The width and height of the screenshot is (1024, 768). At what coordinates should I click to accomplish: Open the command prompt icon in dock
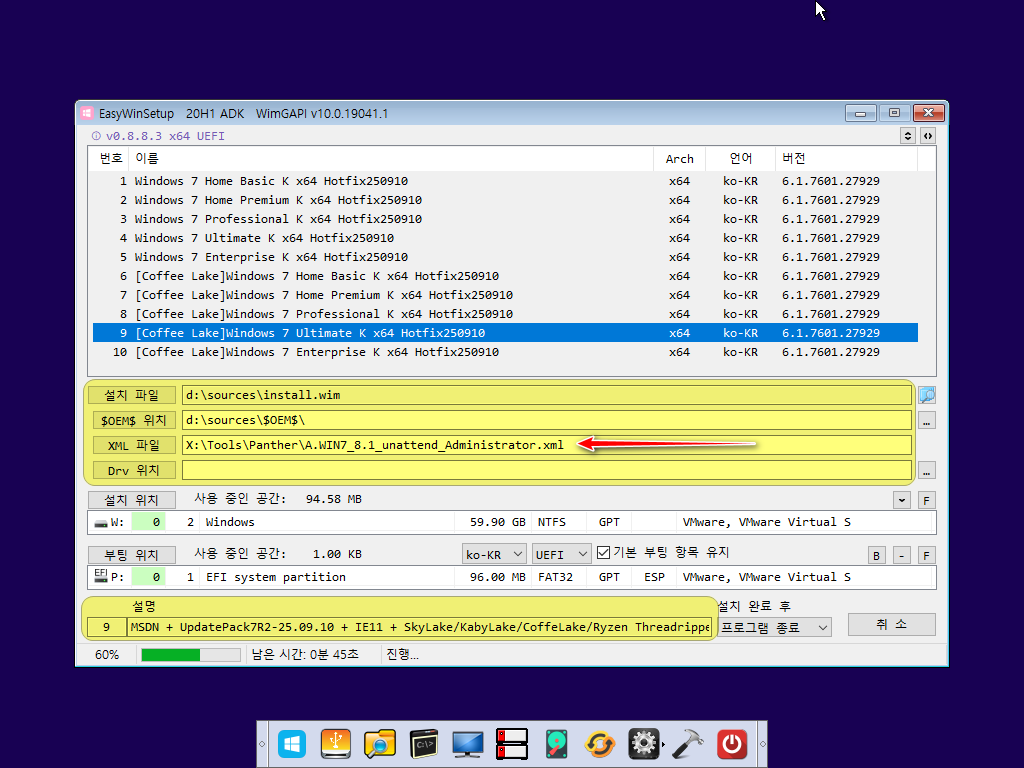click(424, 744)
